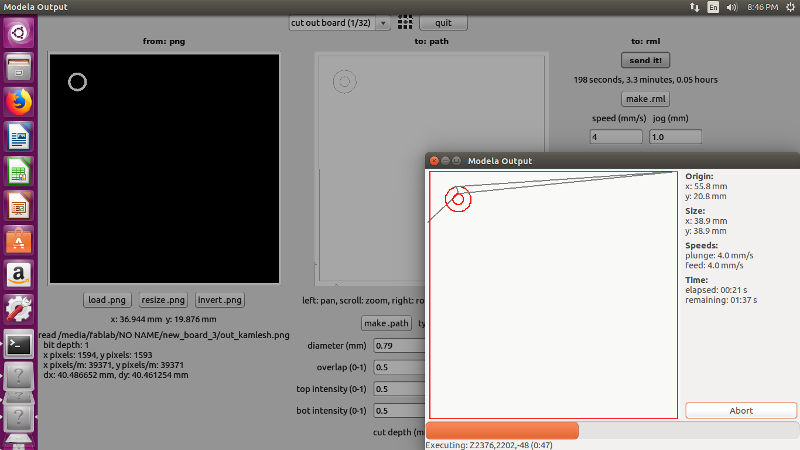Expand the cut out board dropdown arrow
Screen dimensions: 800x450
point(383,23)
